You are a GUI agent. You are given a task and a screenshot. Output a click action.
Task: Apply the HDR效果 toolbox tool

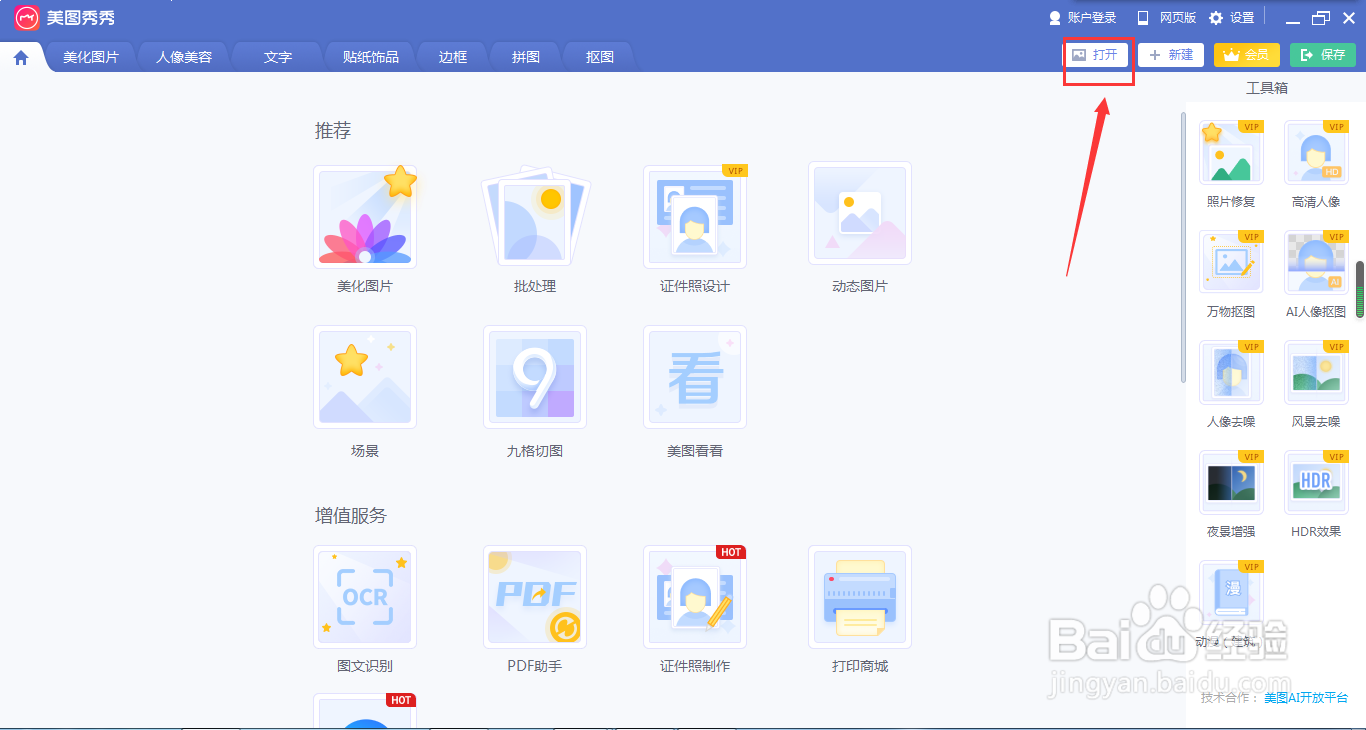pos(1316,483)
